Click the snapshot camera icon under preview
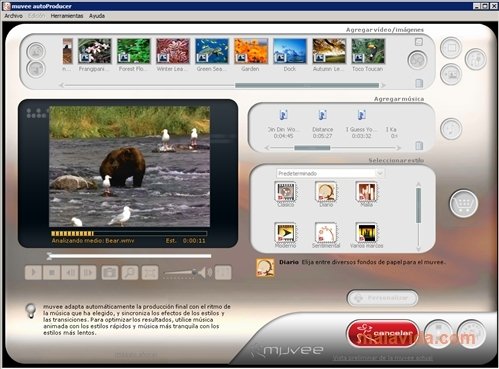Image resolution: width=499 pixels, height=369 pixels. (110, 272)
